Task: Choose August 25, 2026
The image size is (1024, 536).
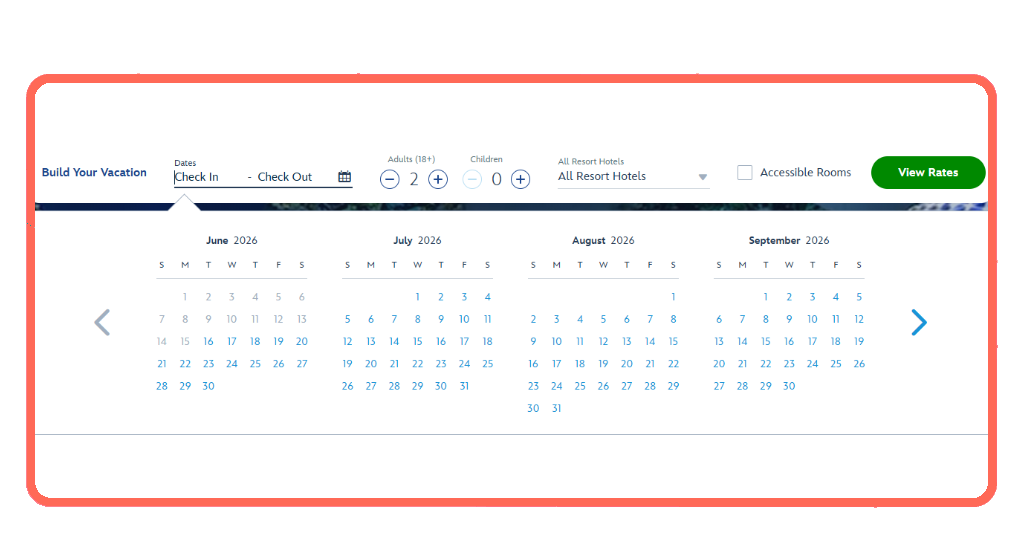Action: coord(580,386)
